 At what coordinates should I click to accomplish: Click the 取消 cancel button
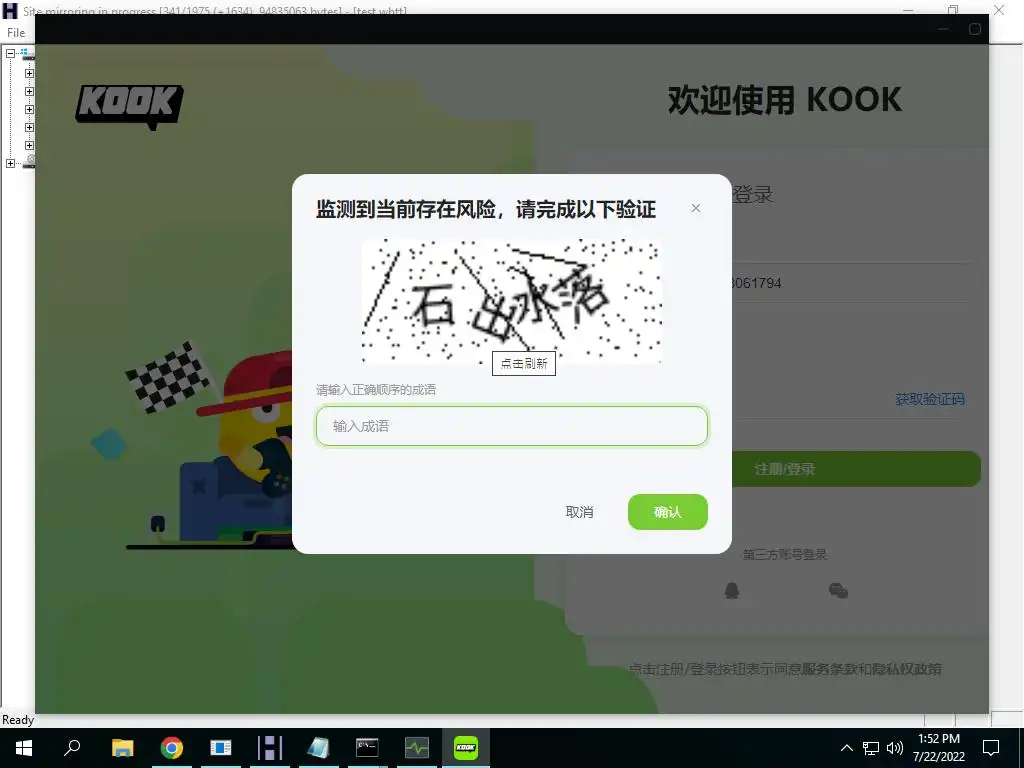[x=579, y=512]
